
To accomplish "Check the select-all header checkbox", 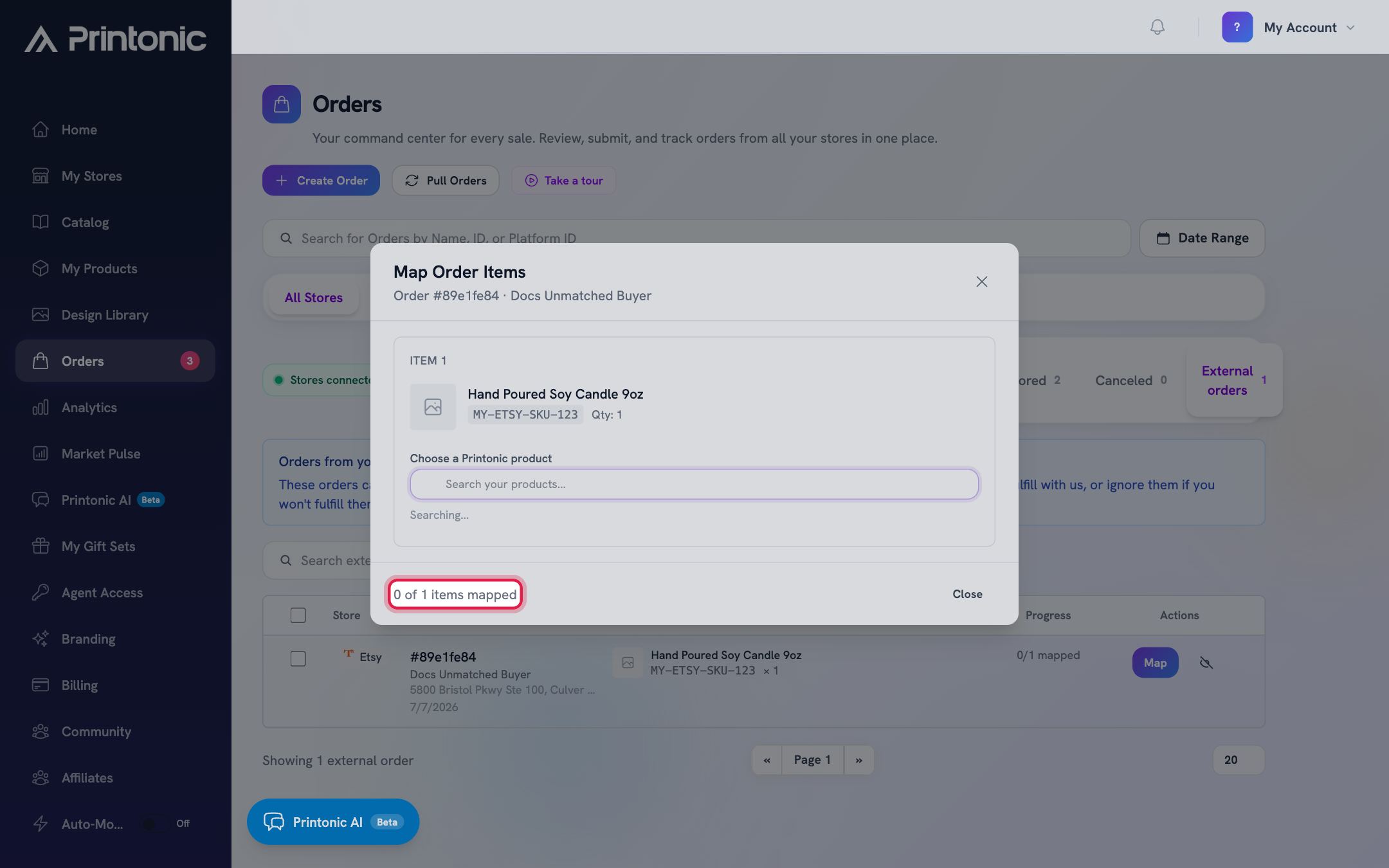I will tap(298, 615).
